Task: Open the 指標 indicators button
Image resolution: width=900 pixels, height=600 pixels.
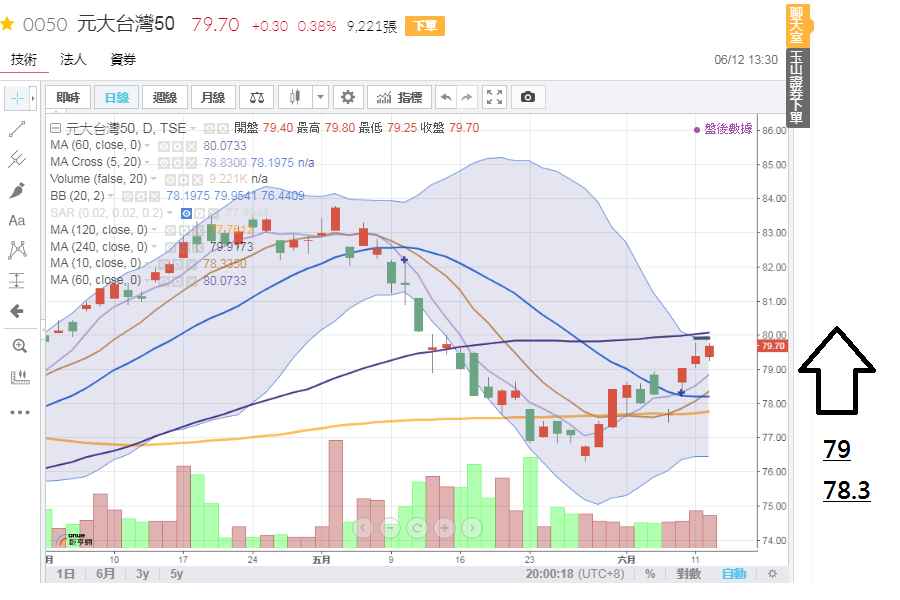Action: (x=400, y=98)
